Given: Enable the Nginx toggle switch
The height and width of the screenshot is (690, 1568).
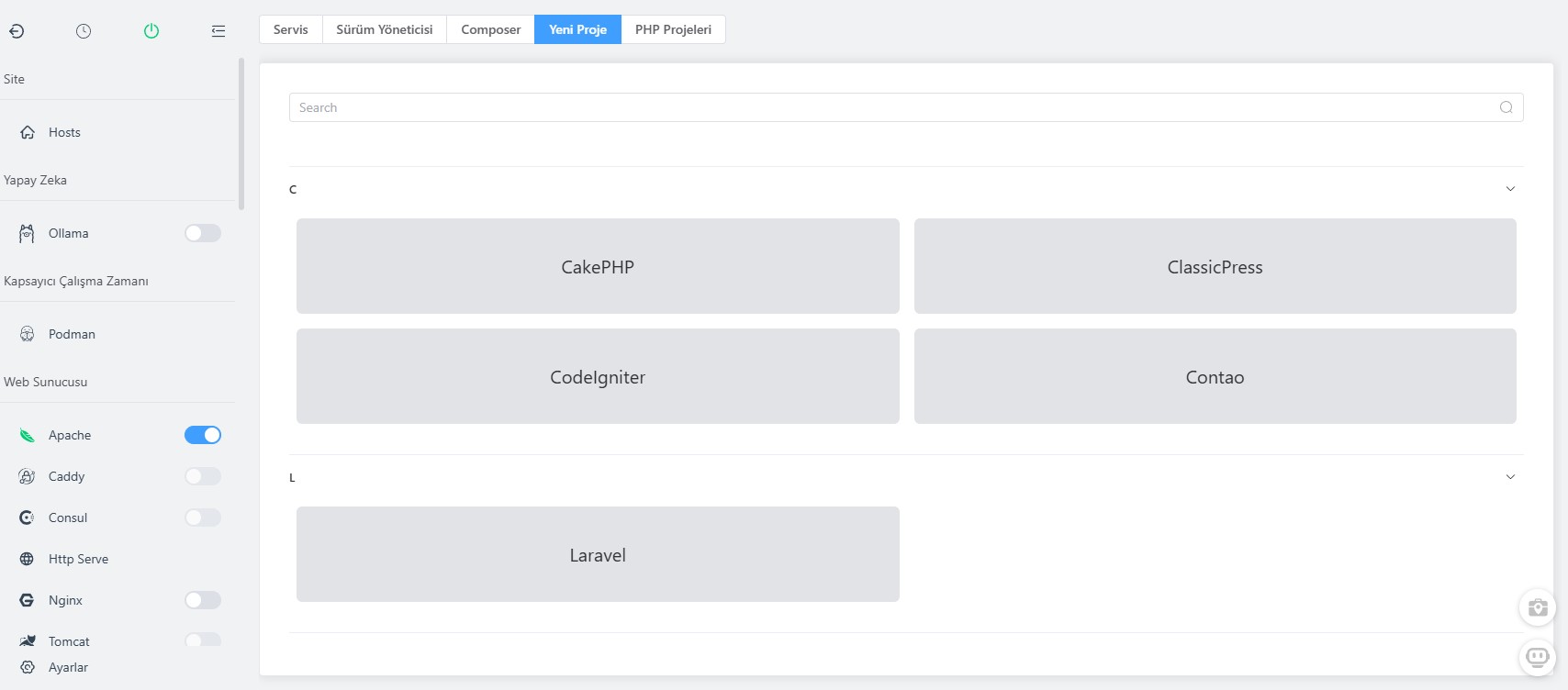Looking at the screenshot, I should point(203,600).
